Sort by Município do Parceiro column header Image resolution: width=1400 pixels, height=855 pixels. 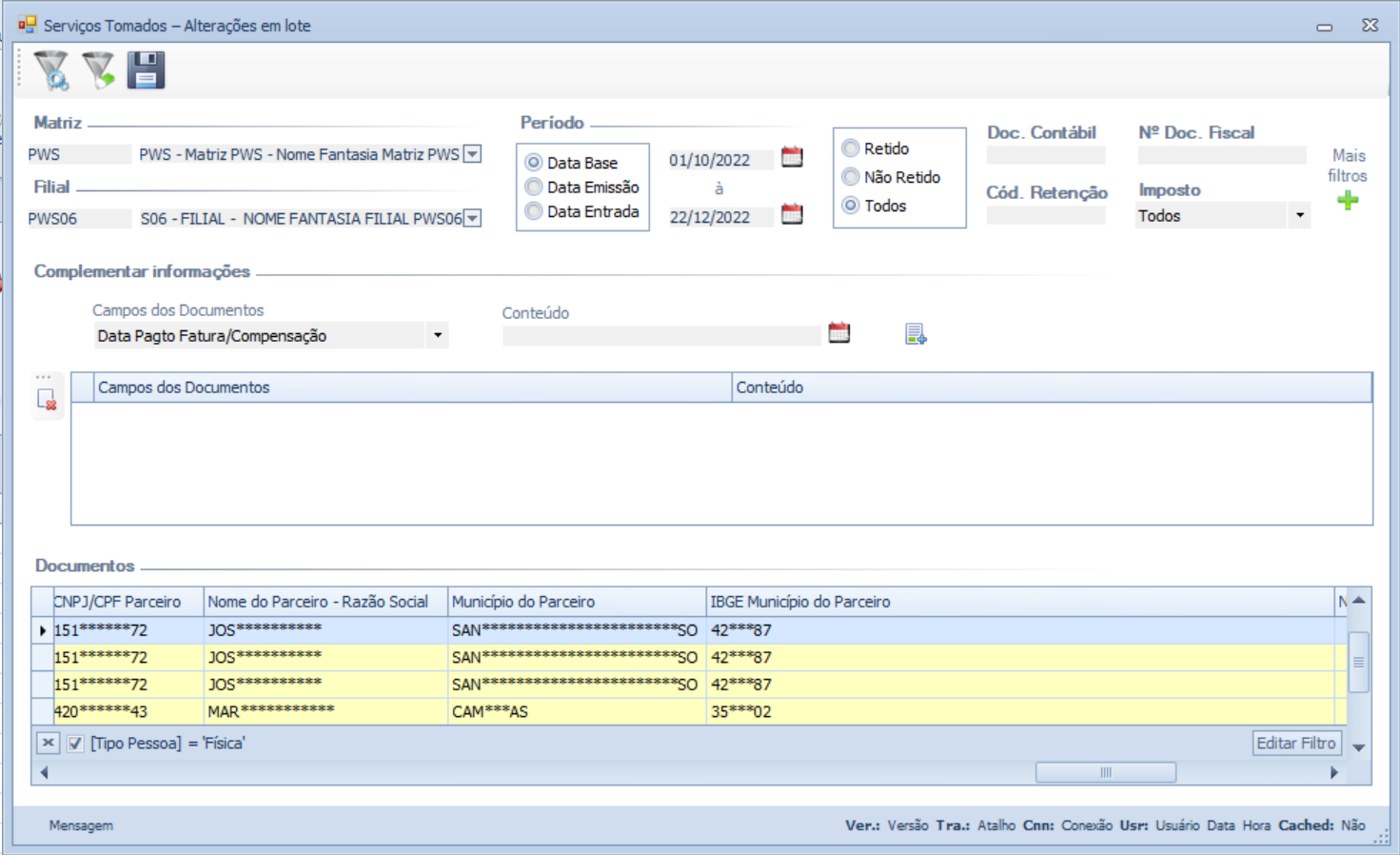tap(575, 602)
